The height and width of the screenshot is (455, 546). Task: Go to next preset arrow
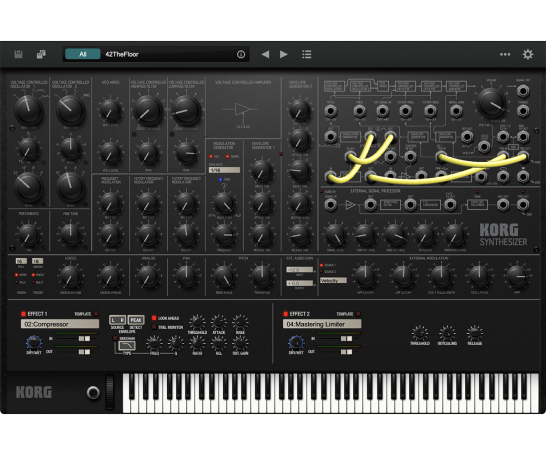click(x=284, y=54)
